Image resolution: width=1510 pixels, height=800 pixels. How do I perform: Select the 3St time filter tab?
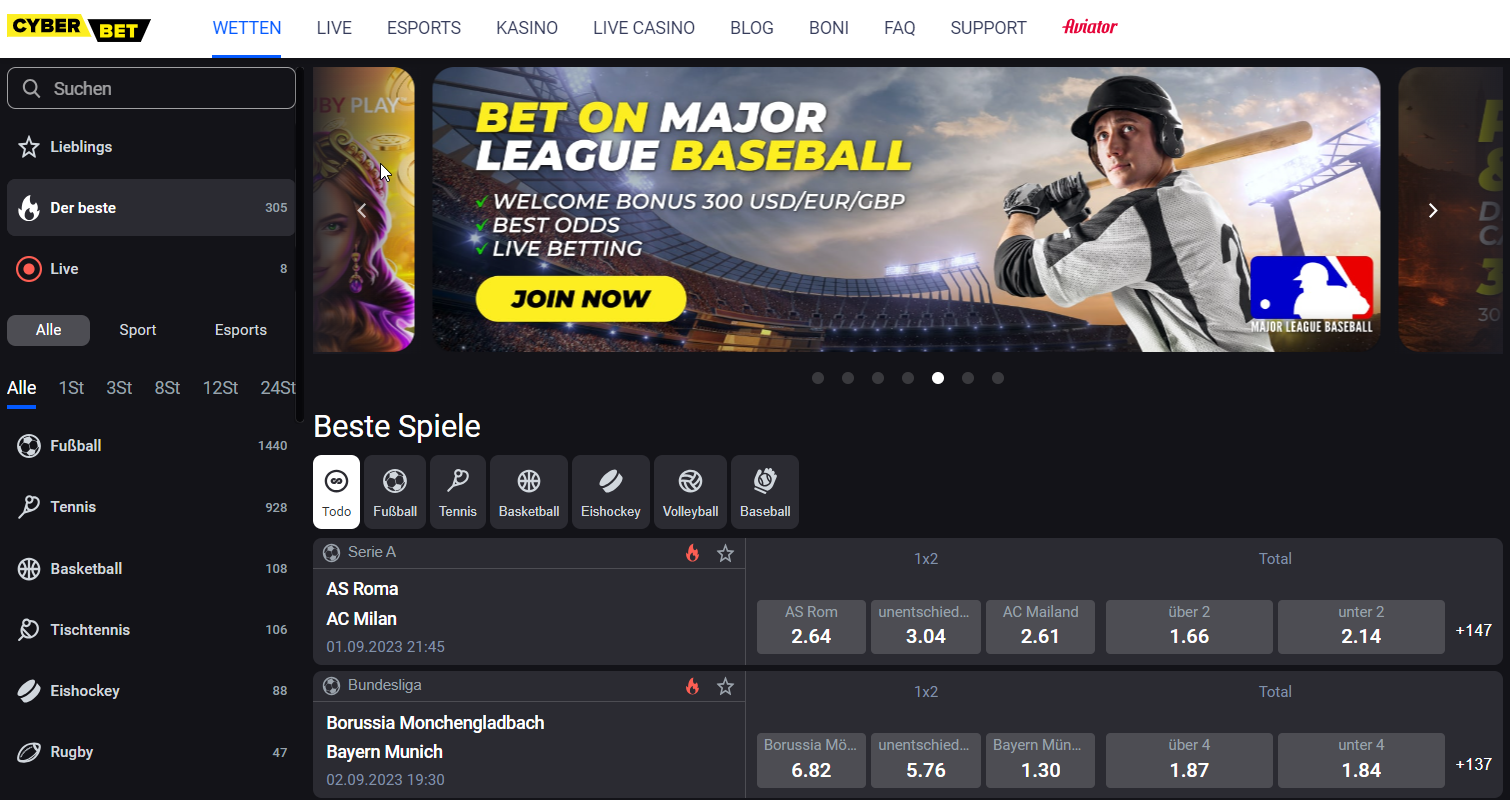point(119,388)
